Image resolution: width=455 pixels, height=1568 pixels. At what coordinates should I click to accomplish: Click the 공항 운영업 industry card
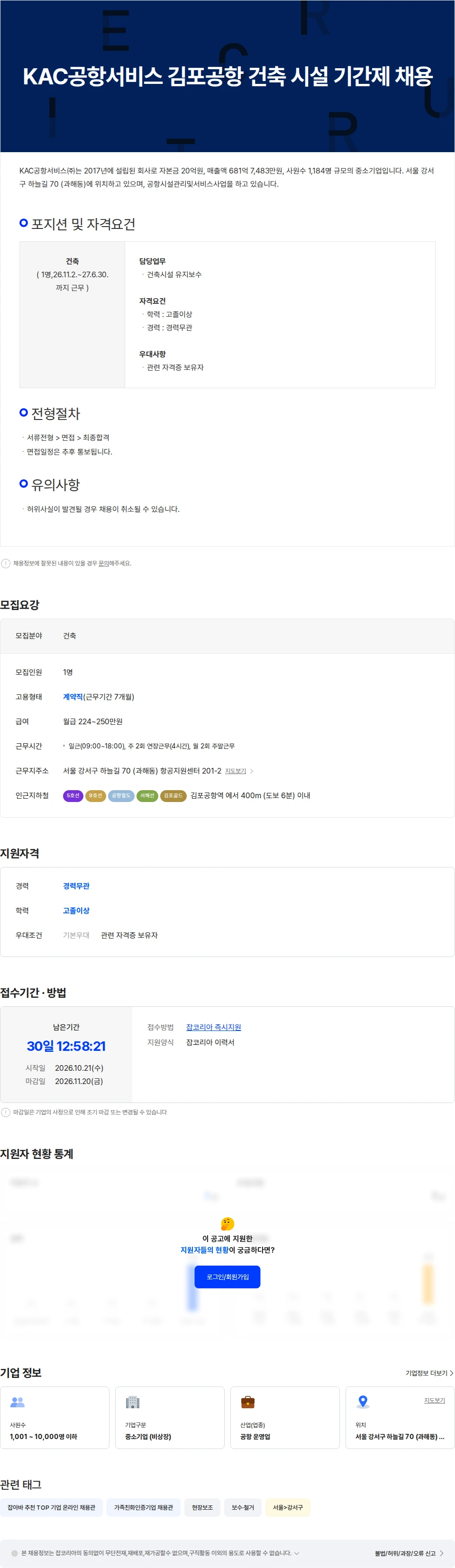[x=285, y=1418]
